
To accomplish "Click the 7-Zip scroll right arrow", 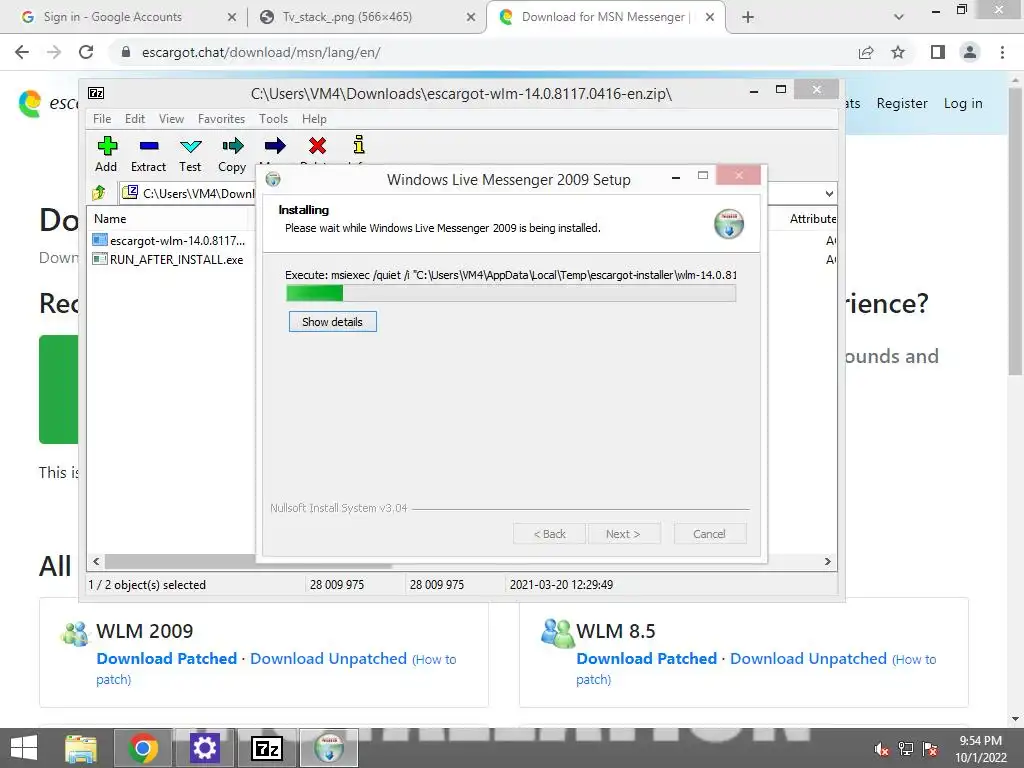I will (828, 561).
